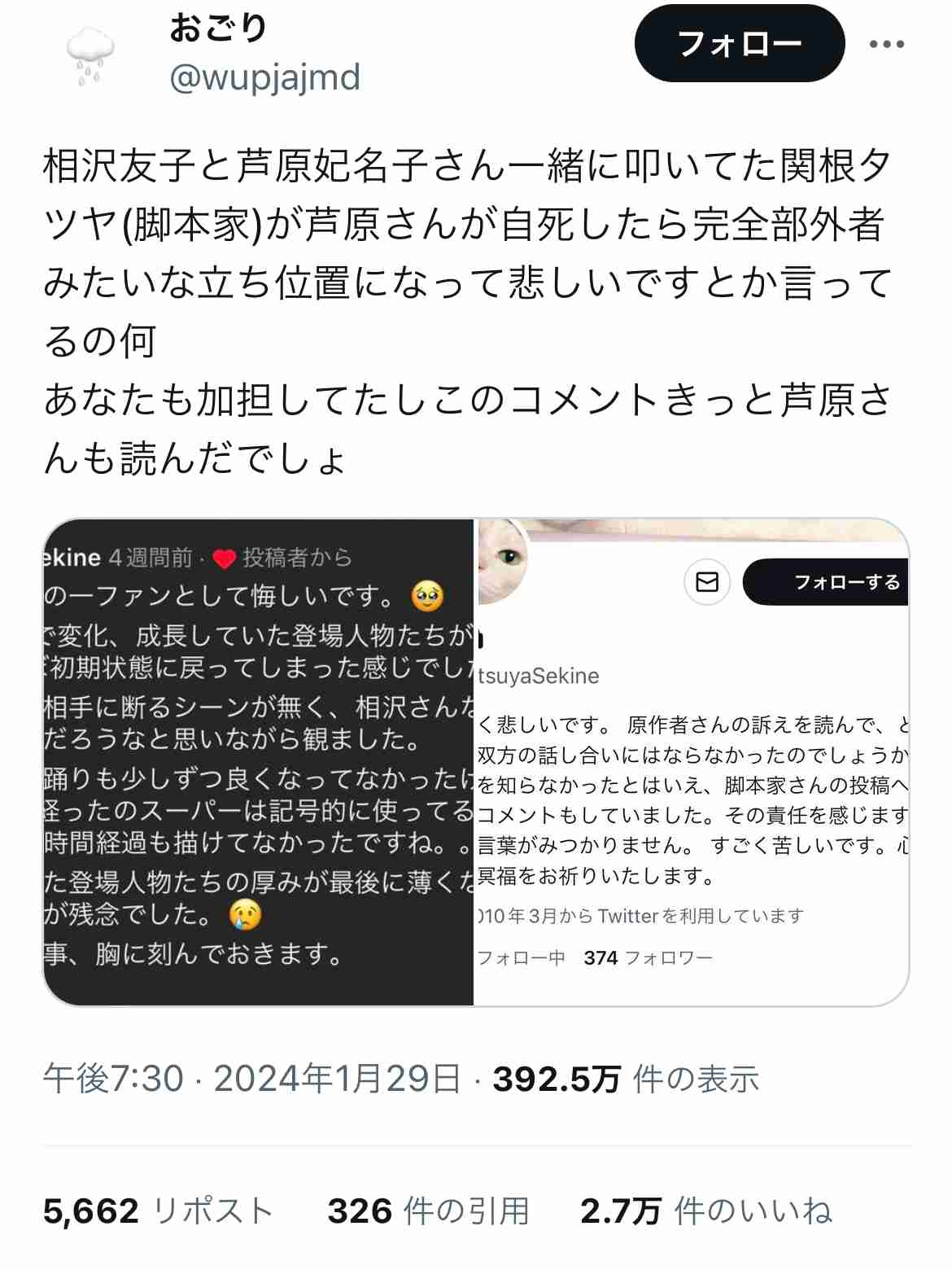Open the 392.5万 件の表示 view count
The width and height of the screenshot is (952, 1270).
coord(626,1079)
